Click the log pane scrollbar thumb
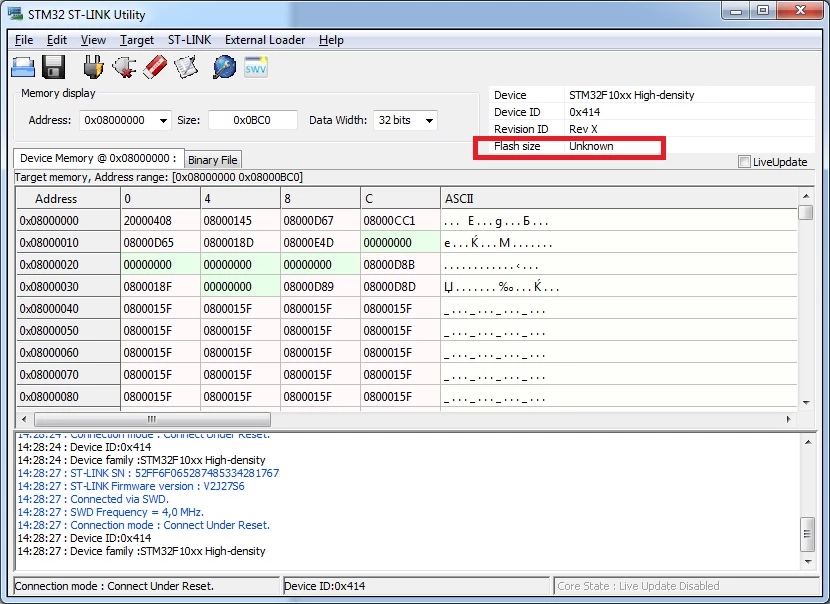 coord(807,534)
